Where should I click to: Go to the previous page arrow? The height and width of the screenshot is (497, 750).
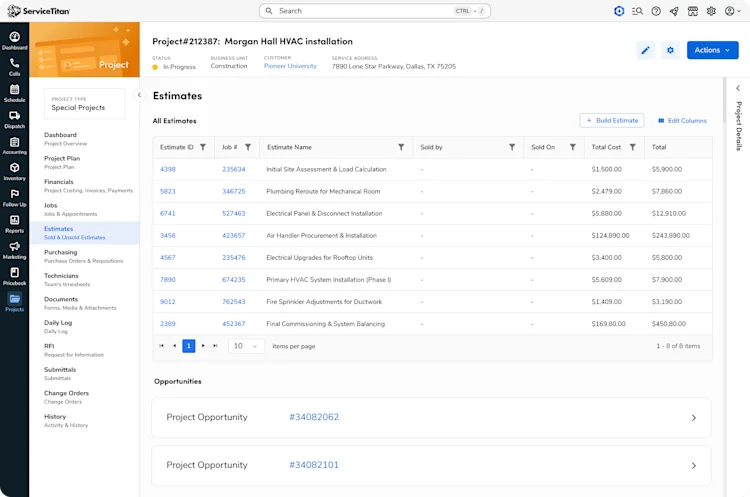coord(174,346)
